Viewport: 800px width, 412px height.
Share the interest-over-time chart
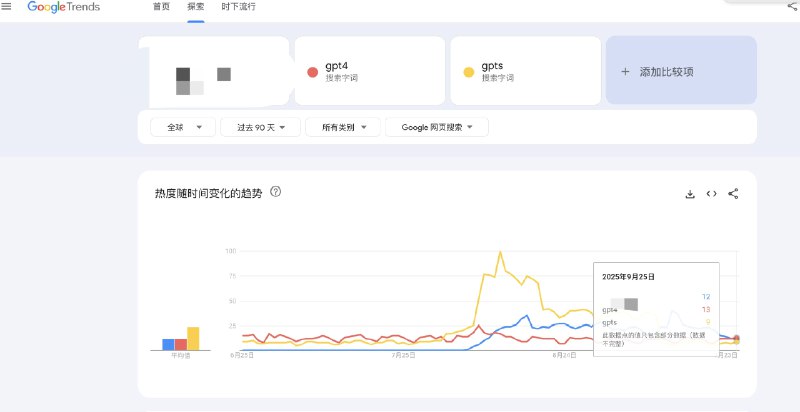pyautogui.click(x=733, y=194)
